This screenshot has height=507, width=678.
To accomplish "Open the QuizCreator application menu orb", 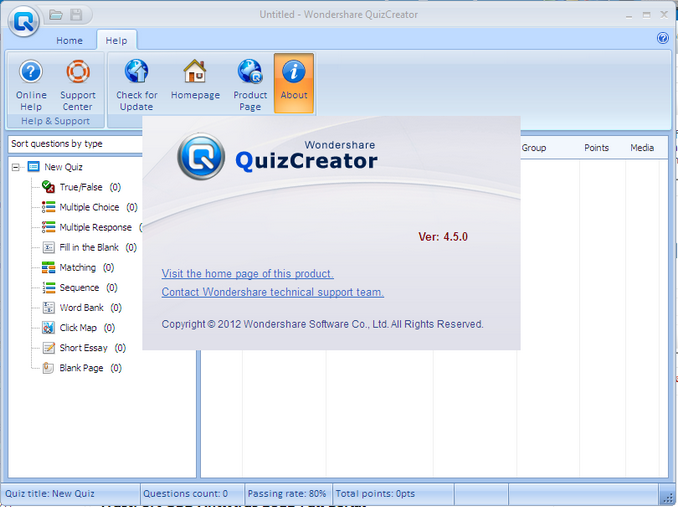I will pyautogui.click(x=23, y=21).
